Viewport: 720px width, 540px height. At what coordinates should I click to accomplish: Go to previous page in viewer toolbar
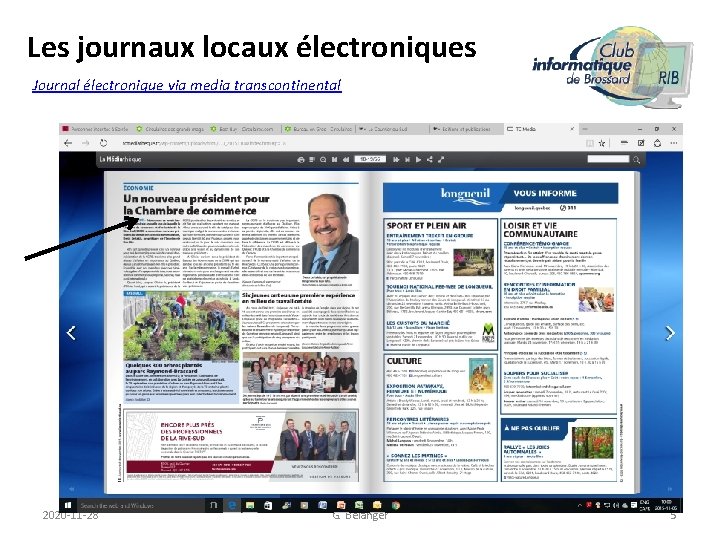[346, 159]
